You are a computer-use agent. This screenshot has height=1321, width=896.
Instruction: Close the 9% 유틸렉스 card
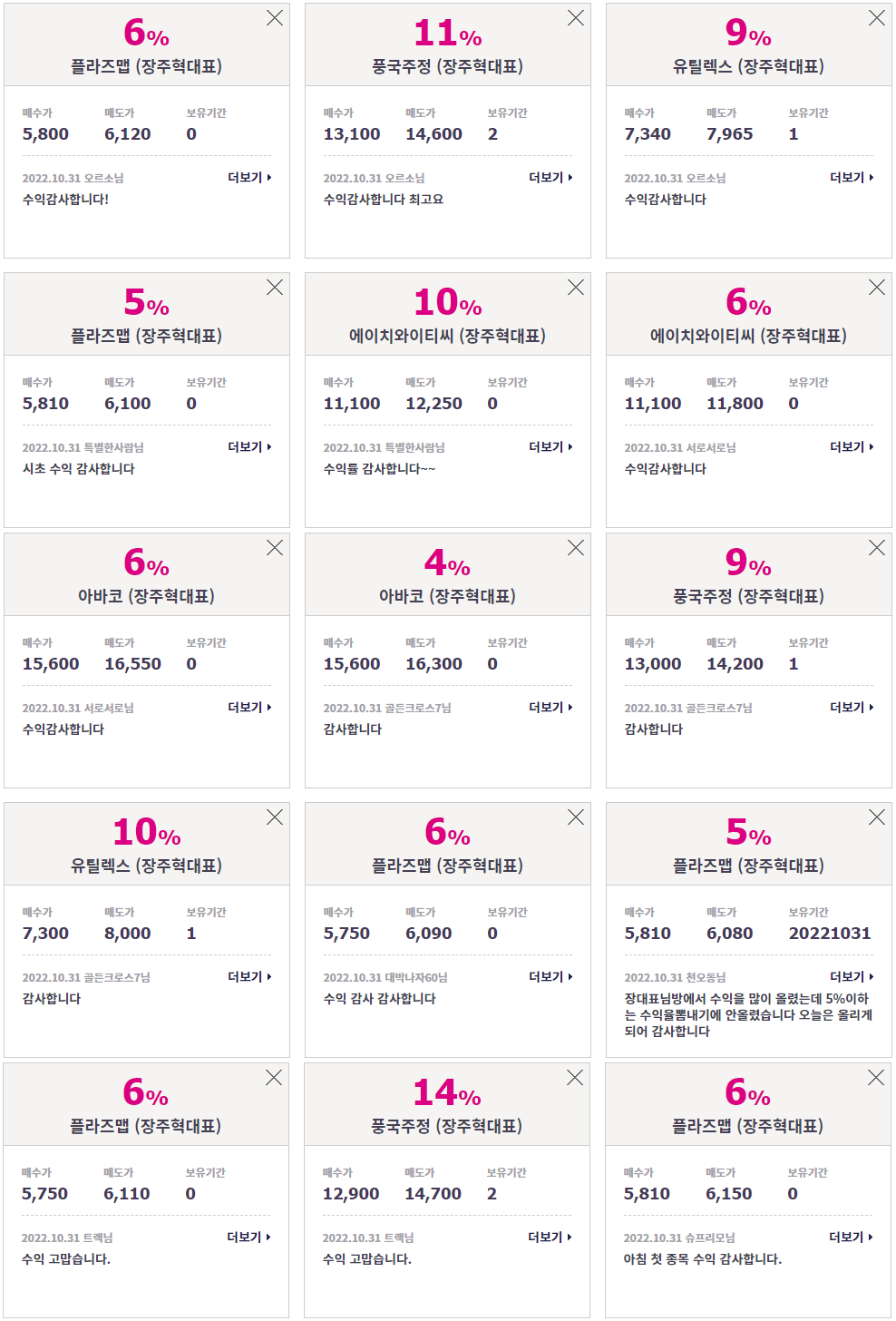point(877,18)
